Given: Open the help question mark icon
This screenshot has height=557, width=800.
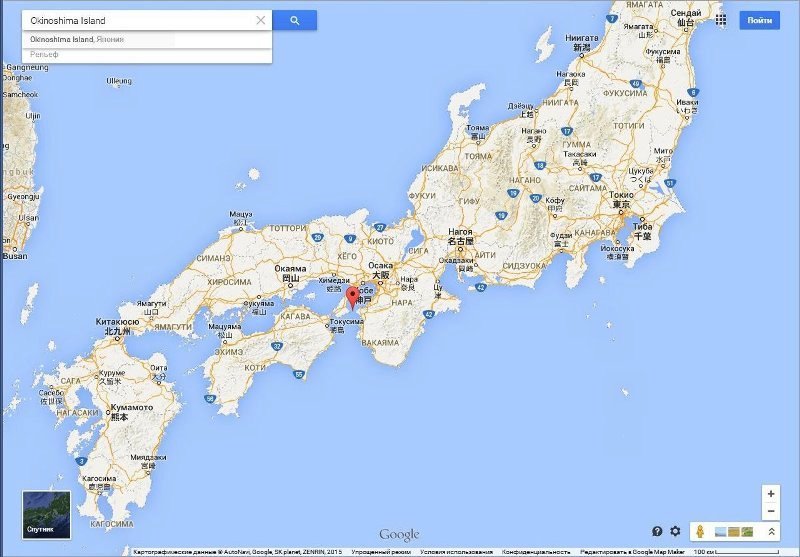Looking at the screenshot, I should tap(657, 531).
